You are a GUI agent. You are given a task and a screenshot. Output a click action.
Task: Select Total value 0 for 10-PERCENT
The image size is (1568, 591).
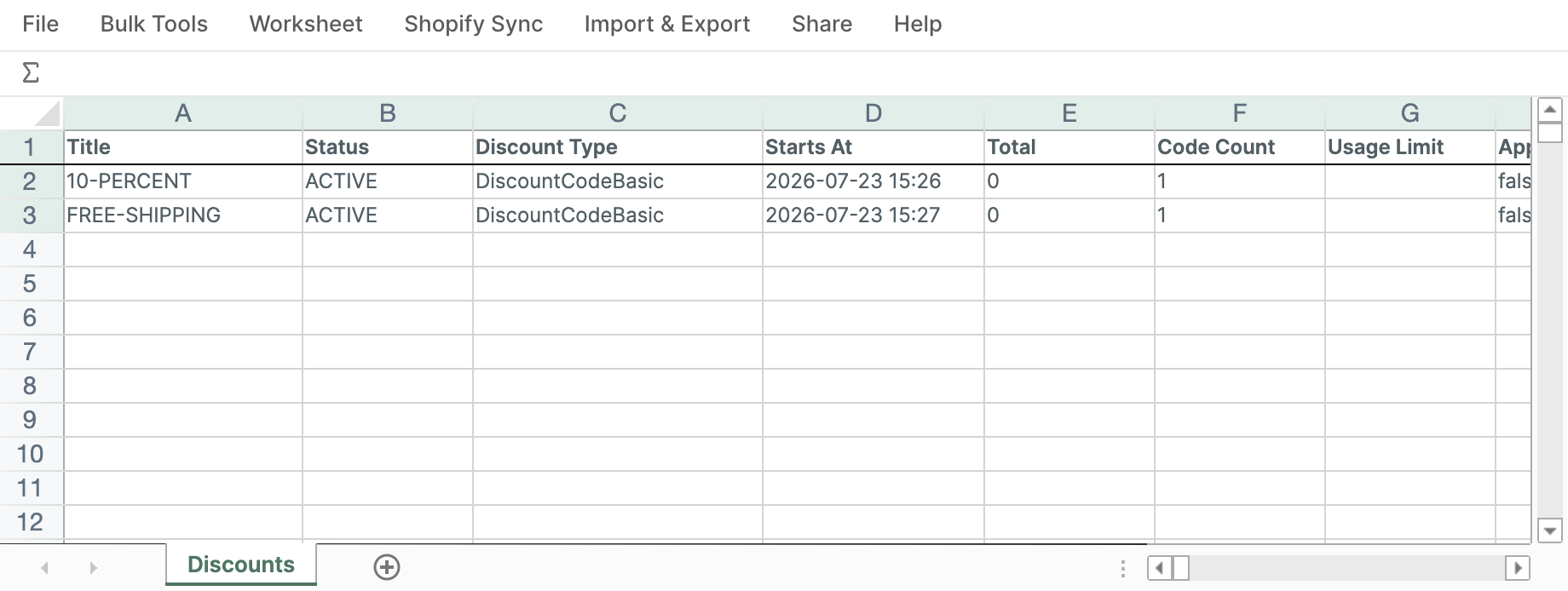click(1069, 181)
